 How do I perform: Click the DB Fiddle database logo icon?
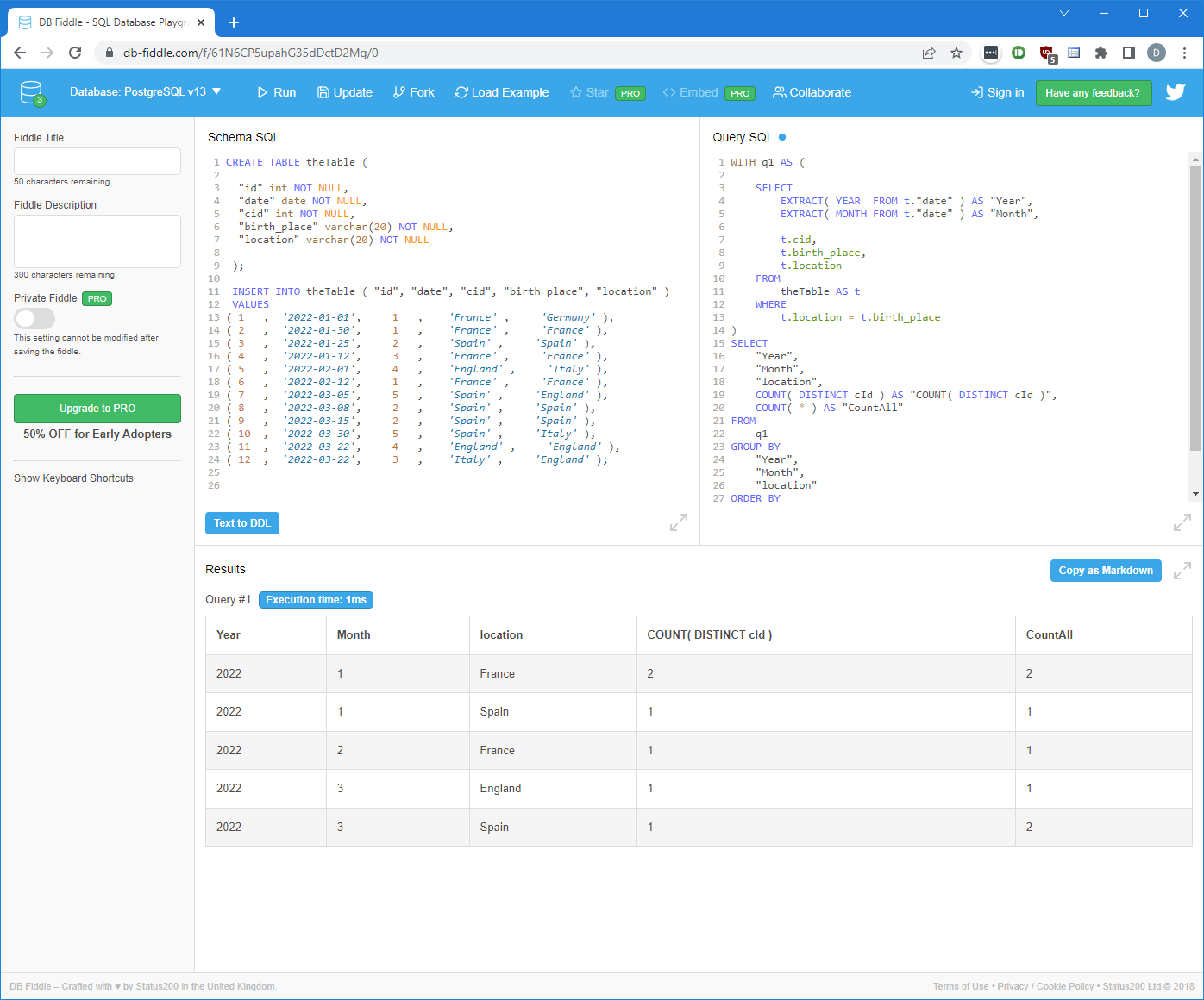(x=32, y=92)
